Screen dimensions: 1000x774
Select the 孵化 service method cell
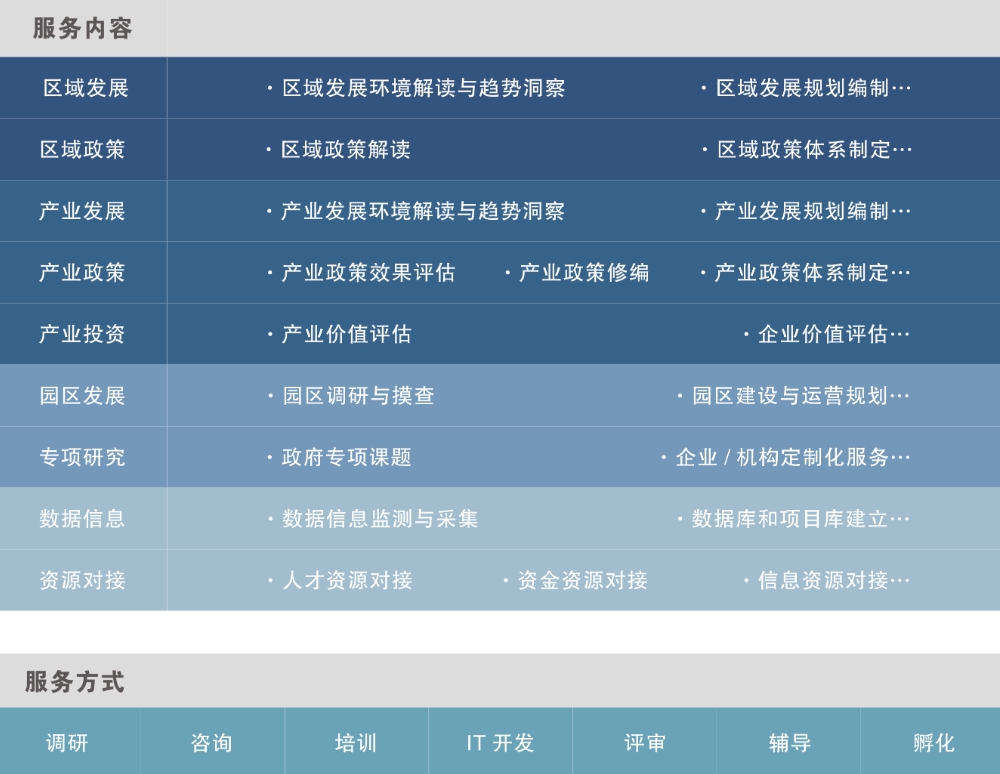click(x=933, y=742)
